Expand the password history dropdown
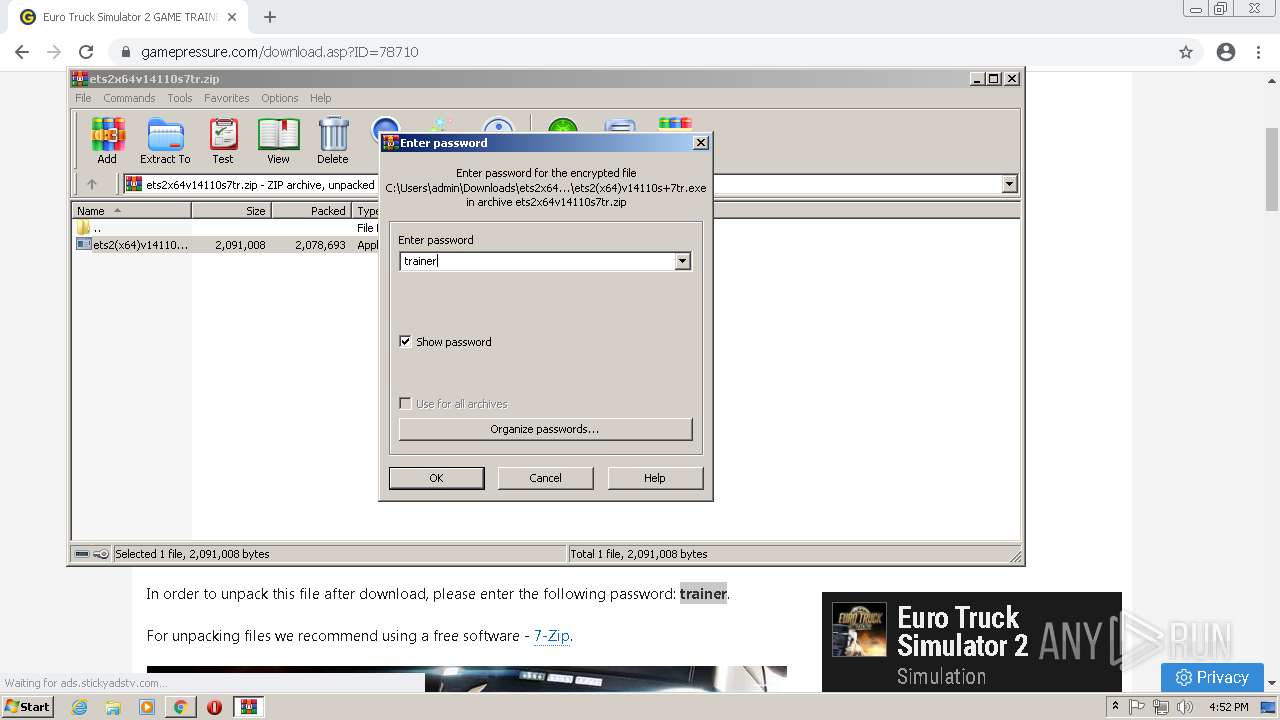 [682, 261]
